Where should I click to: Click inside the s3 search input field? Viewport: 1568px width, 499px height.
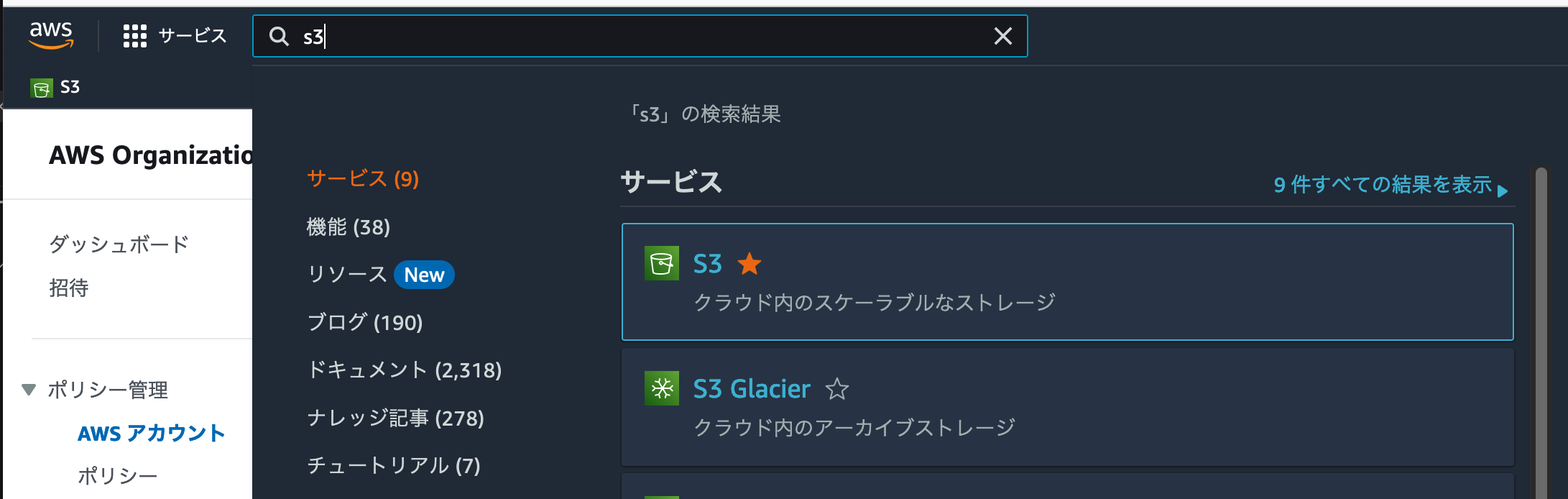coord(503,35)
